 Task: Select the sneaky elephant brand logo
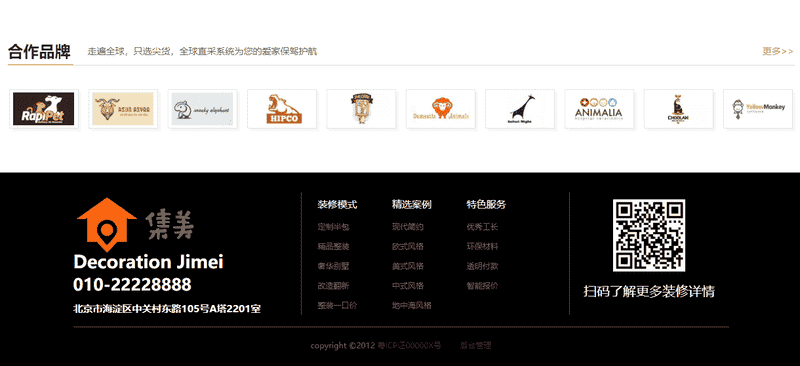click(x=203, y=109)
